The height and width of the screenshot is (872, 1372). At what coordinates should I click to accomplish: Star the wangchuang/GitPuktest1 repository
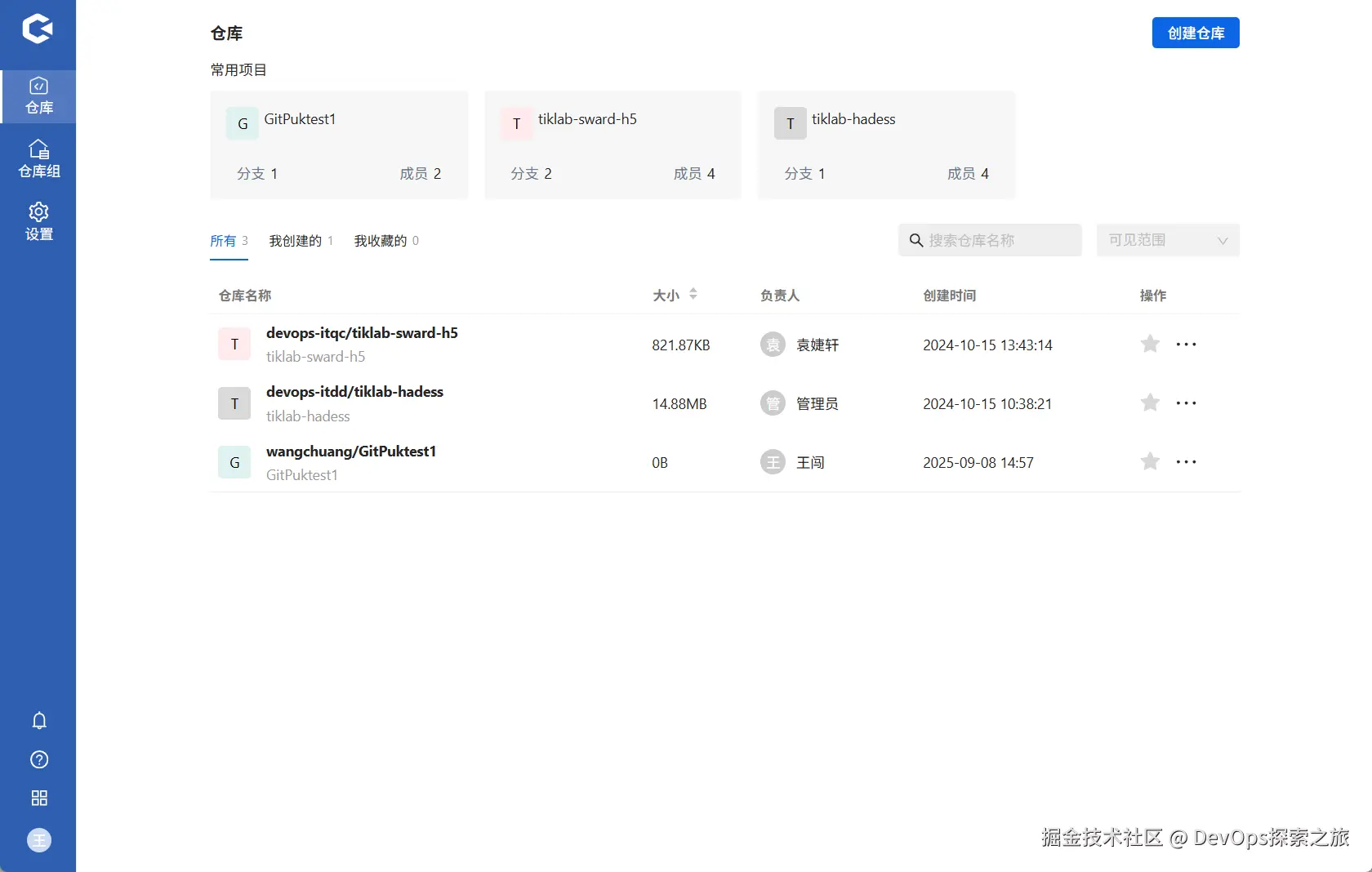tap(1150, 461)
